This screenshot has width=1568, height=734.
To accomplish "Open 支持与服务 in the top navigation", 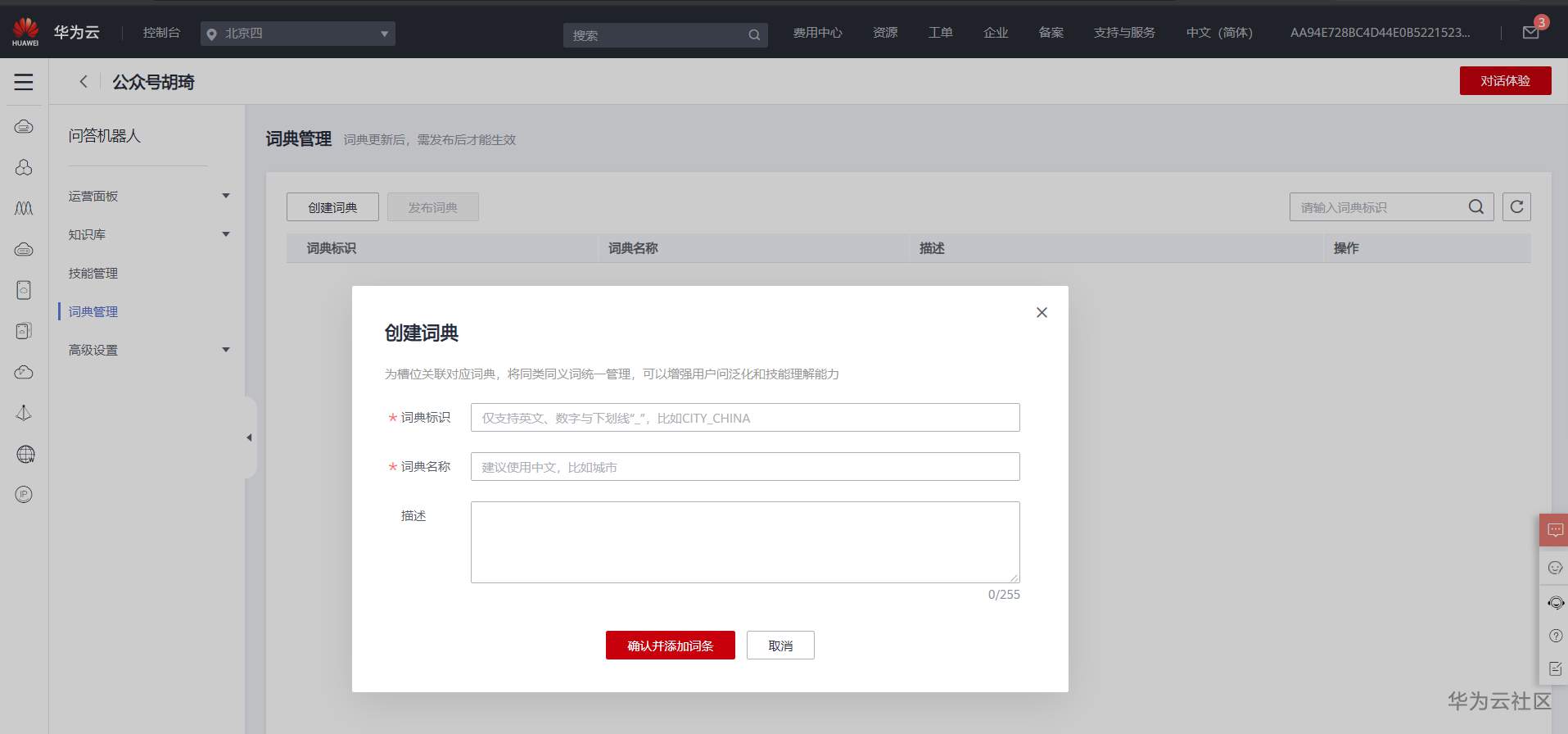I will click(x=1124, y=33).
